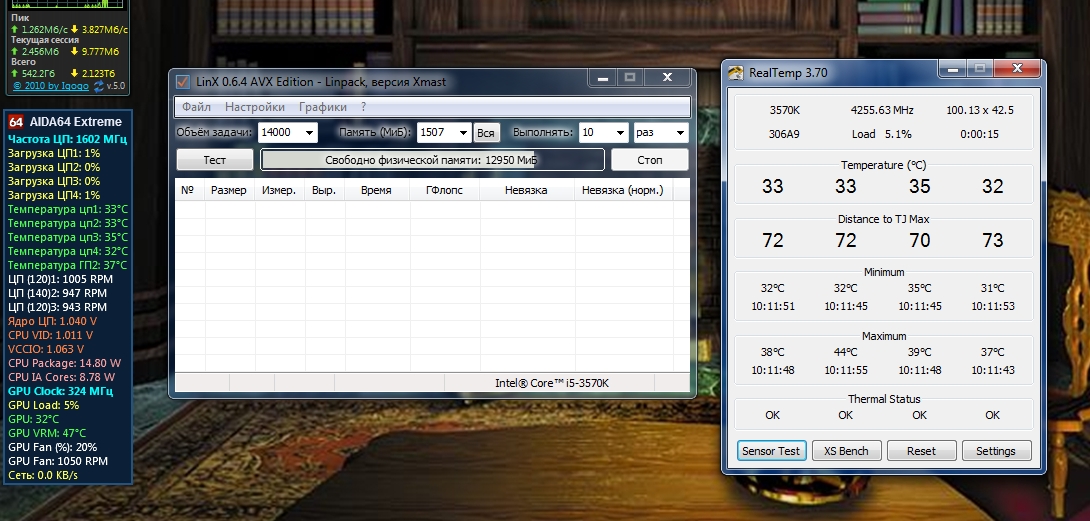Click the Температура ГП2: 37°C line

pos(68,265)
